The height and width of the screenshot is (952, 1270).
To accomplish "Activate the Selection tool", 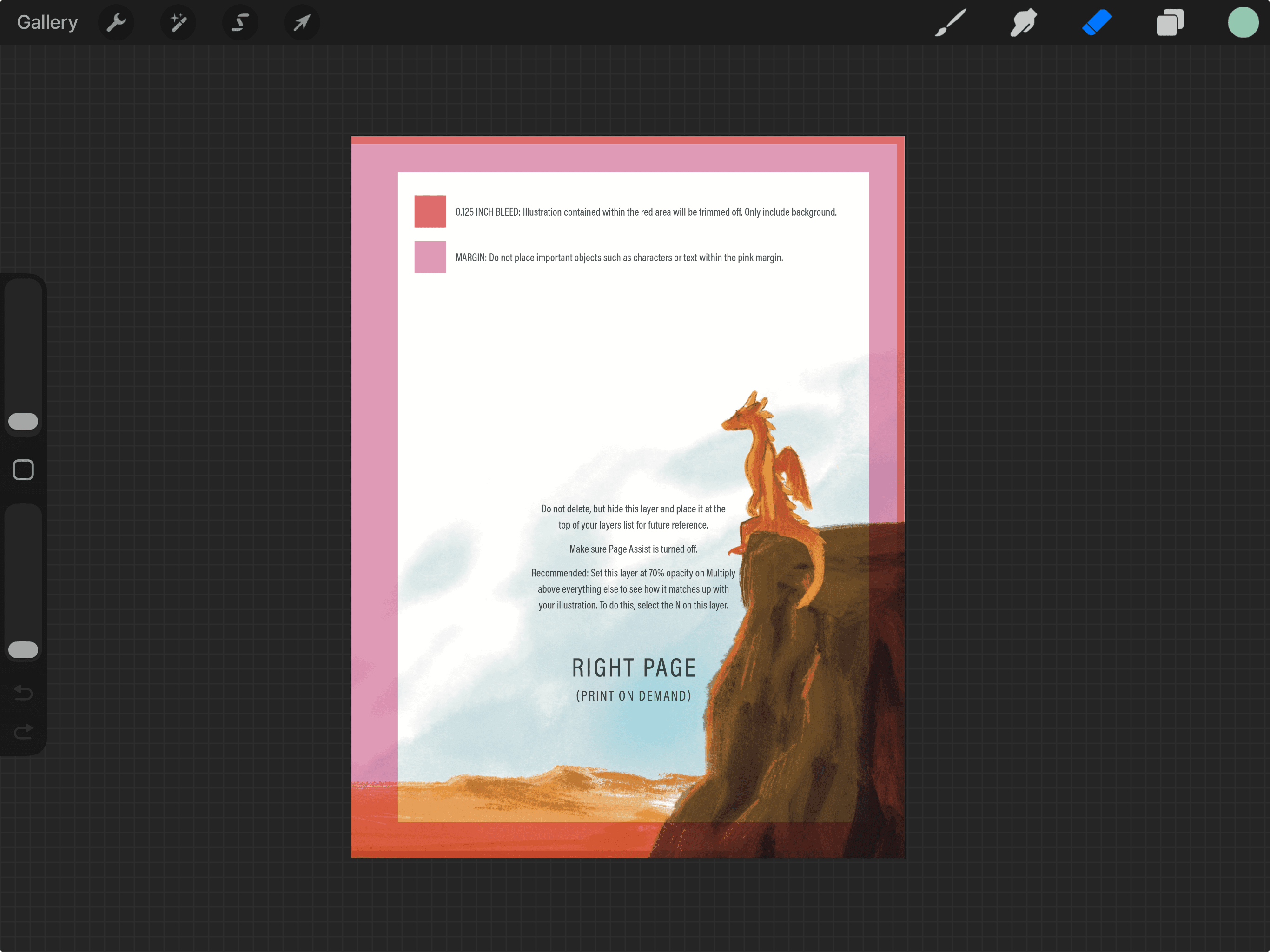I will click(240, 22).
